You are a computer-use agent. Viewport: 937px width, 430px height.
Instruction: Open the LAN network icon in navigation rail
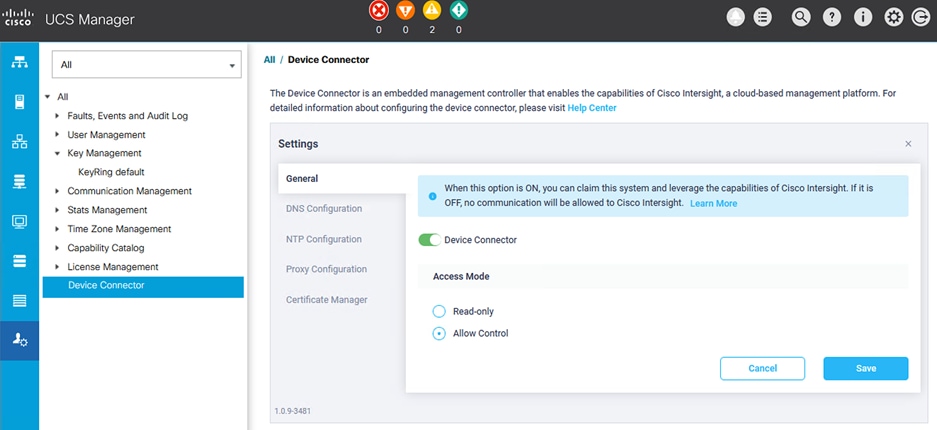19,141
